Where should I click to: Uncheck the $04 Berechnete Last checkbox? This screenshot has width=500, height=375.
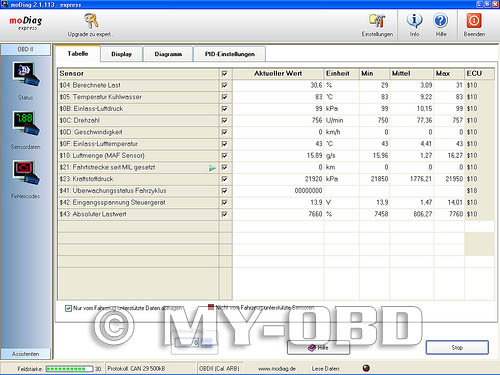click(225, 85)
